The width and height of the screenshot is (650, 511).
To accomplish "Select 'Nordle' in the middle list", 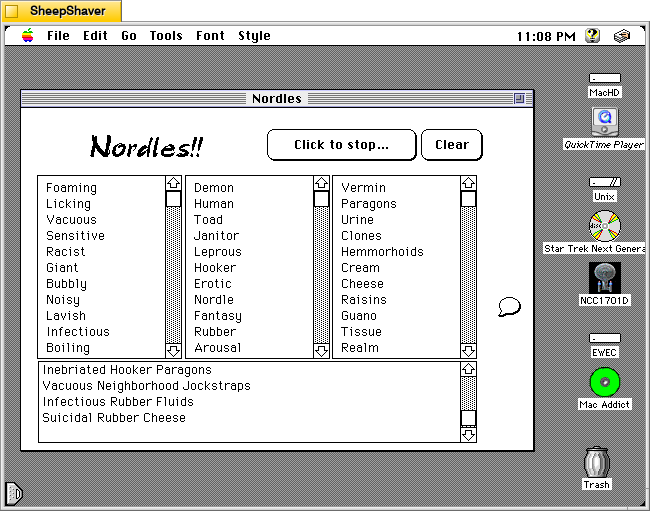I will (x=214, y=300).
